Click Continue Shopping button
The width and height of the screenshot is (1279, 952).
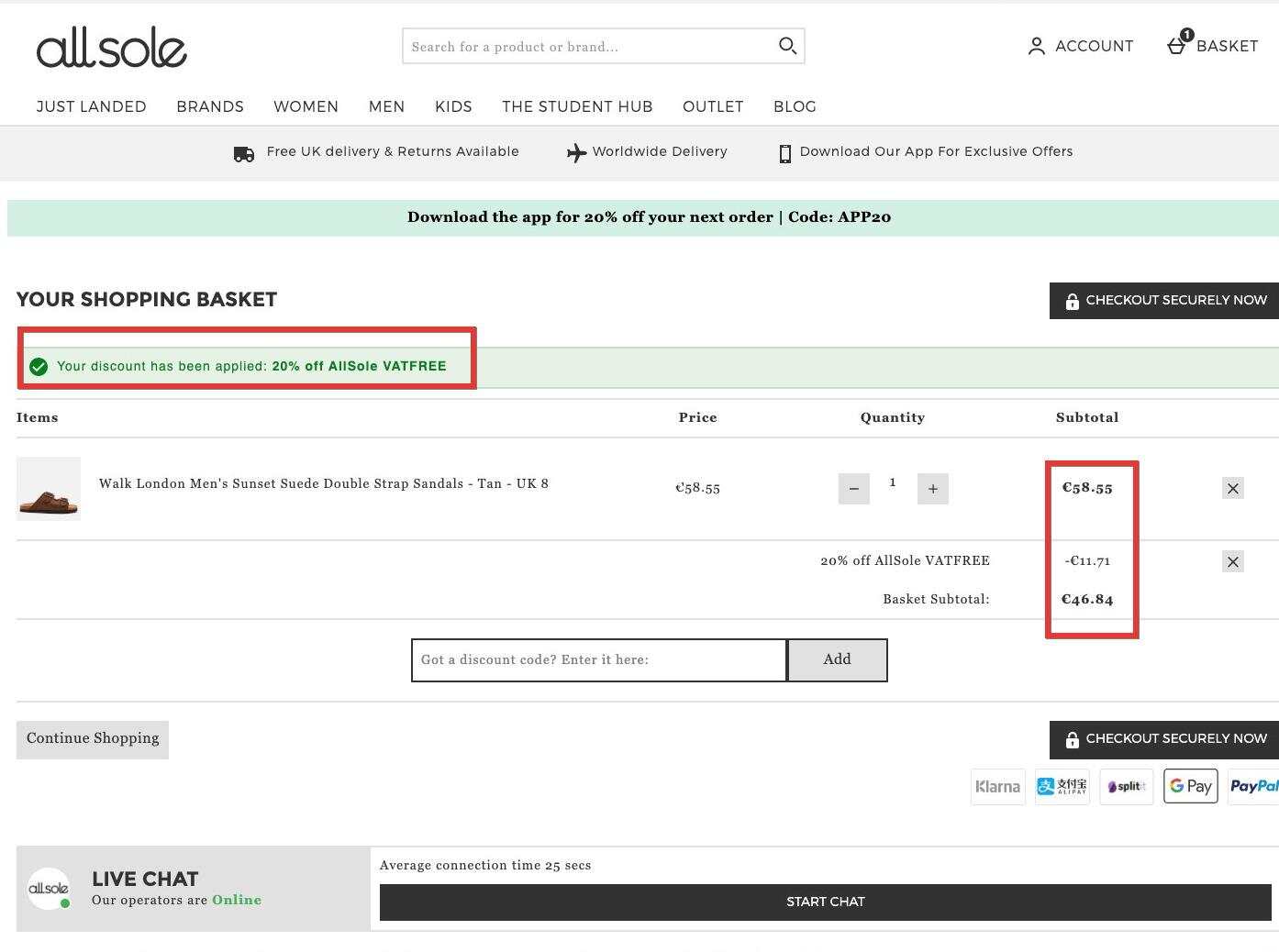[x=93, y=739]
